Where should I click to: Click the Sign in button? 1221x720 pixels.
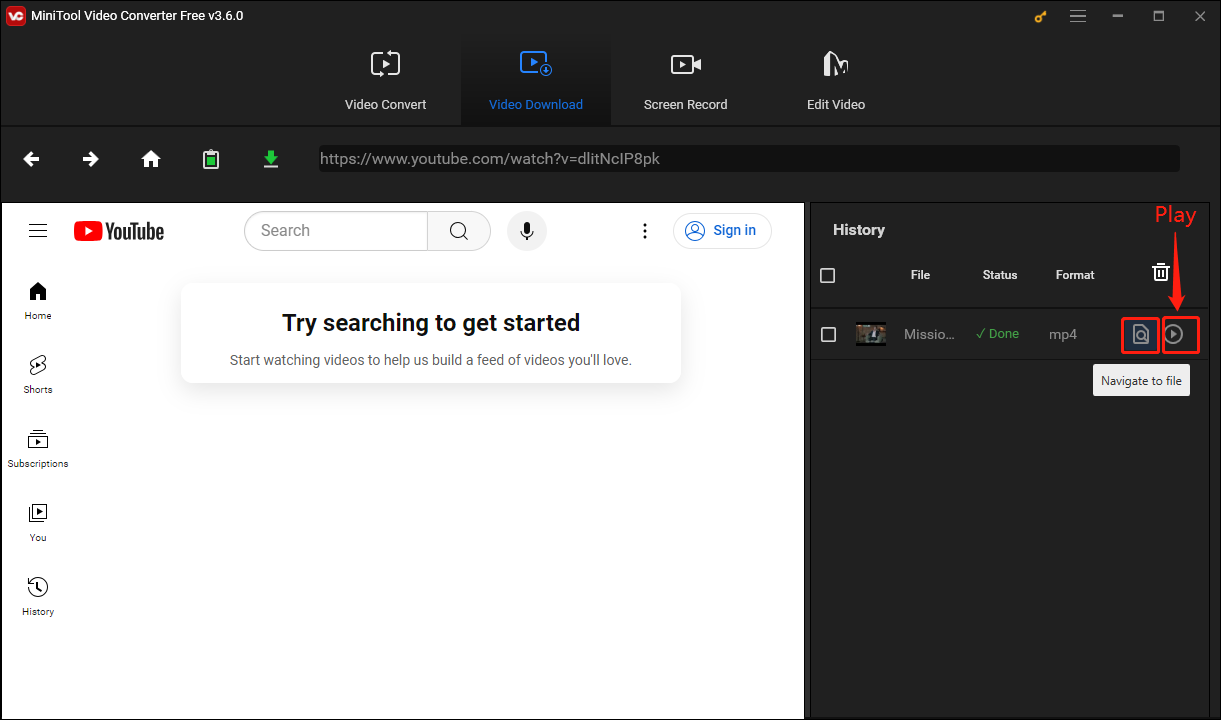pos(722,231)
